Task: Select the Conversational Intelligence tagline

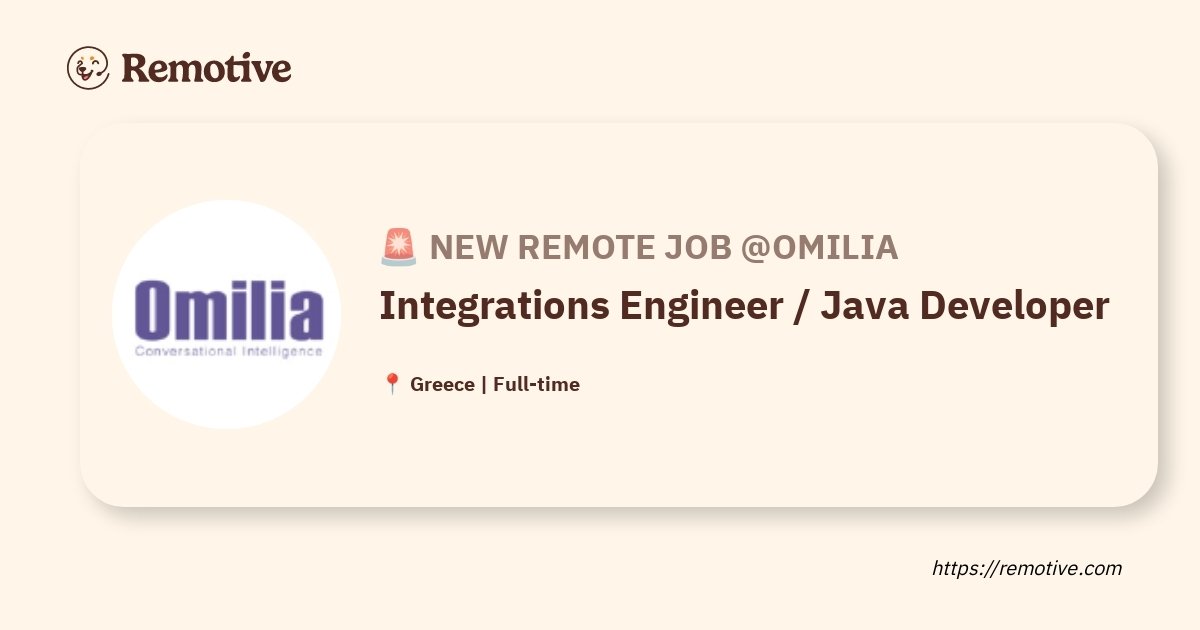Action: [229, 351]
